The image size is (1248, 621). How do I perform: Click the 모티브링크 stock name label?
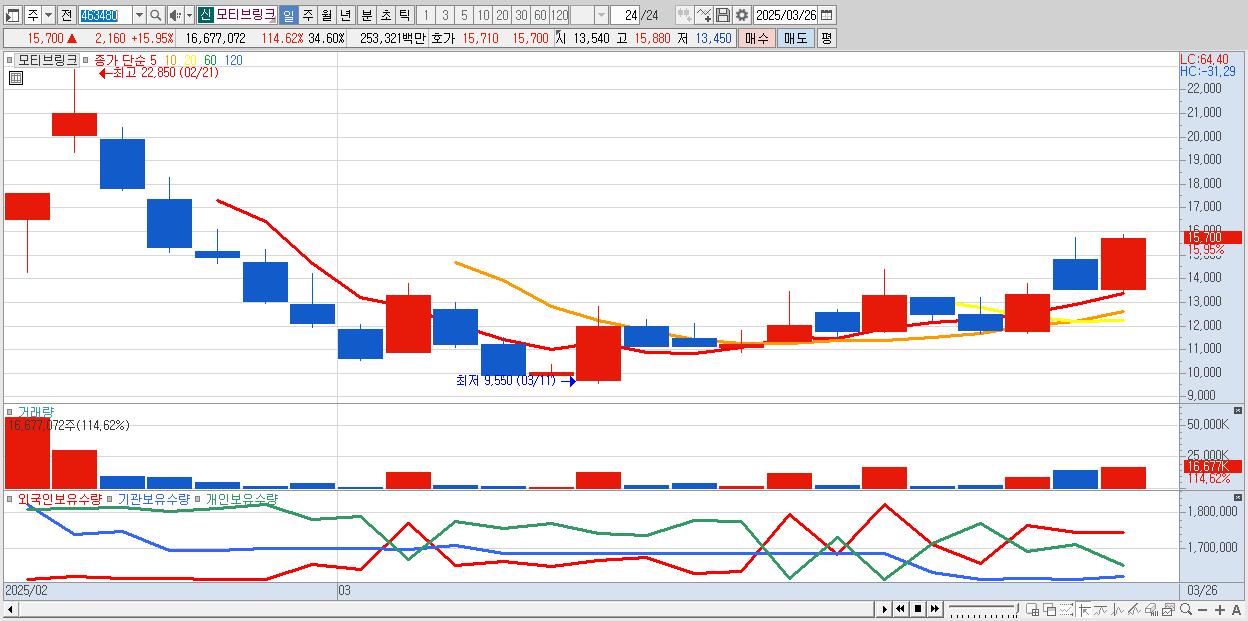[x=246, y=15]
